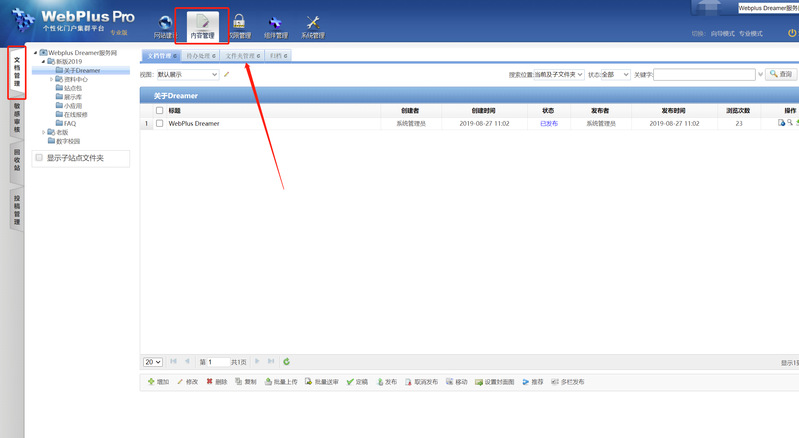Check the WebPlus Dreamer row checkbox
This screenshot has width=799, height=438.
(x=159, y=123)
